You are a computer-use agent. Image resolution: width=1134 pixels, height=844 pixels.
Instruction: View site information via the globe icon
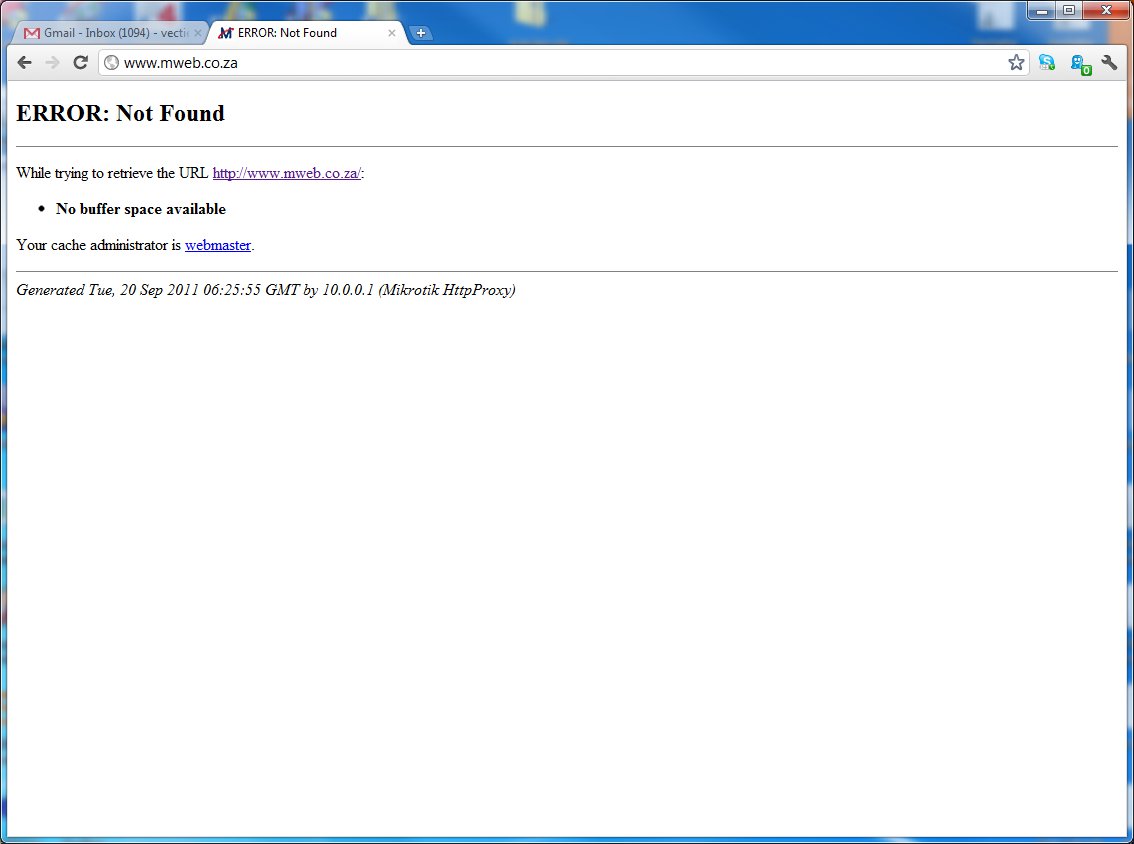pyautogui.click(x=111, y=62)
